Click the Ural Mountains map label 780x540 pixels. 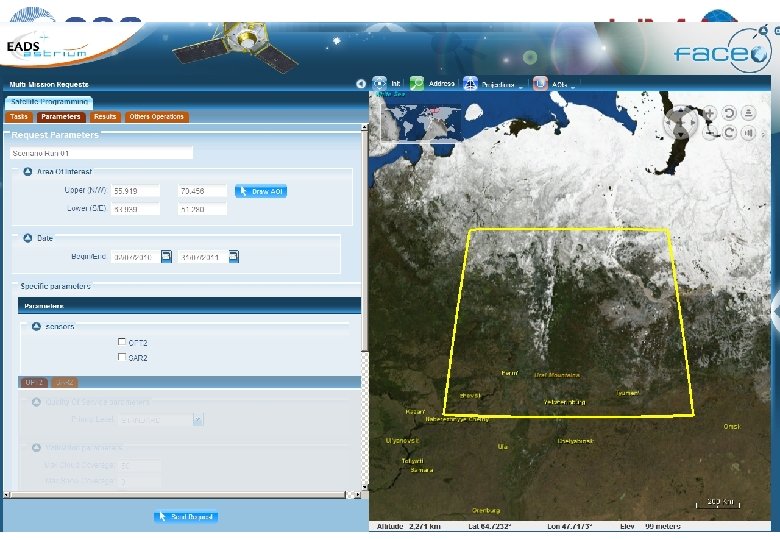(557, 374)
